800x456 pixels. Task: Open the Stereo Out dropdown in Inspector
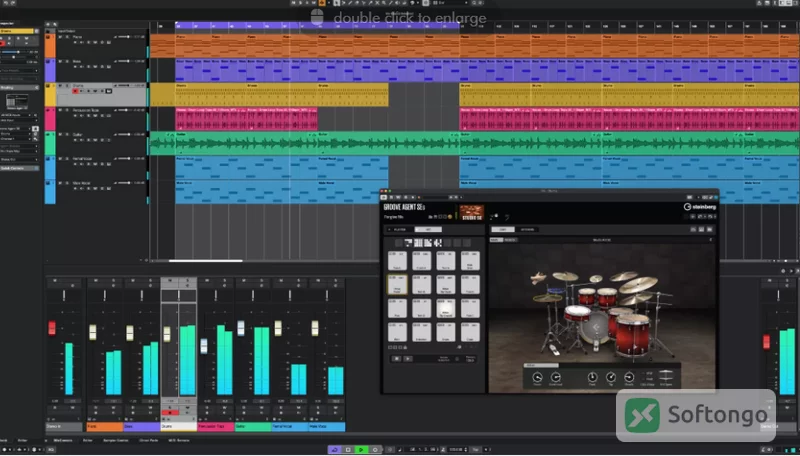tap(19, 160)
